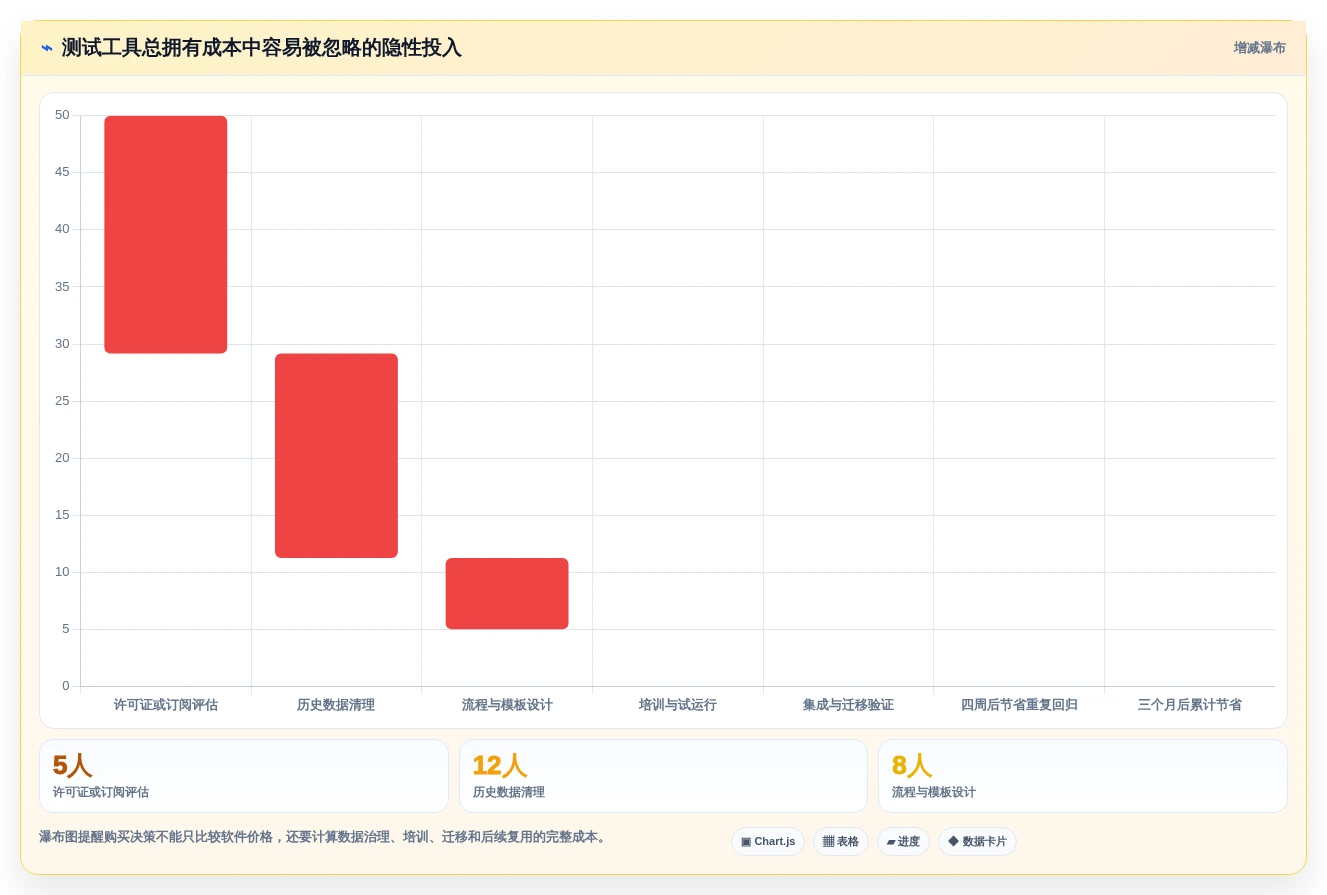The width and height of the screenshot is (1327, 895).
Task: Click the 增减瀑布 label in the header
Action: coord(1259,48)
